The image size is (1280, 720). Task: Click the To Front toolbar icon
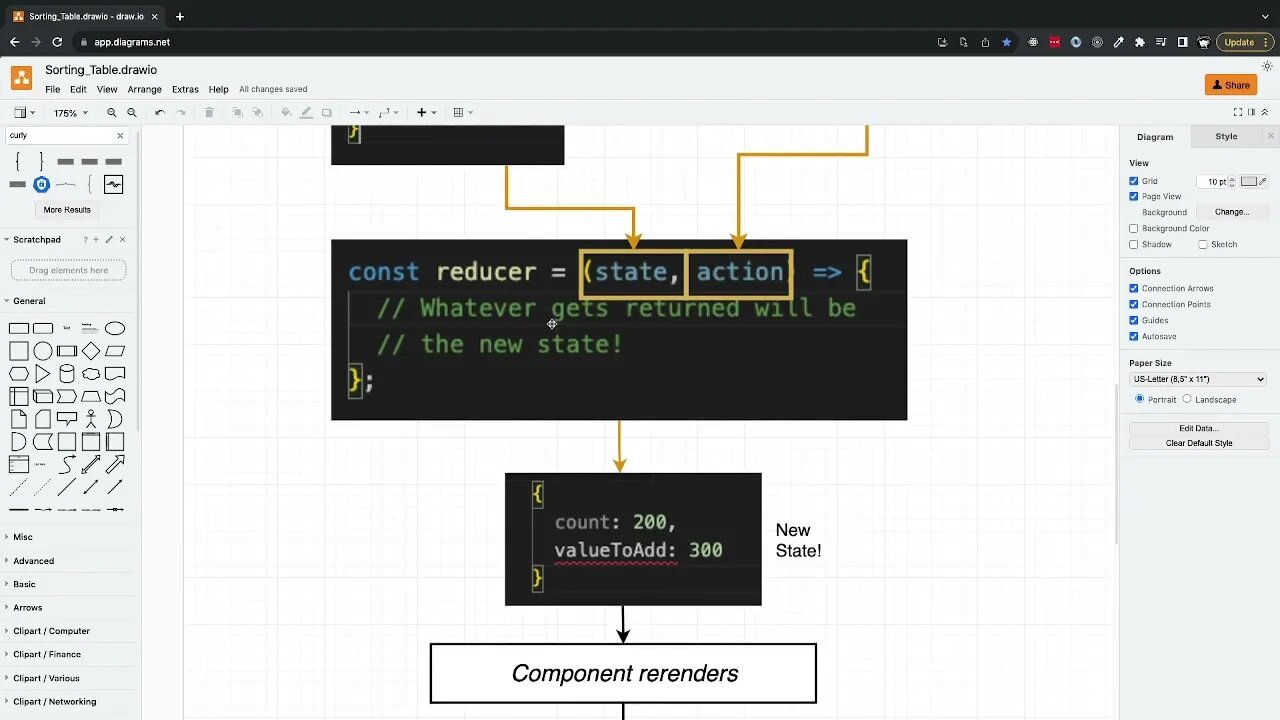[238, 113]
